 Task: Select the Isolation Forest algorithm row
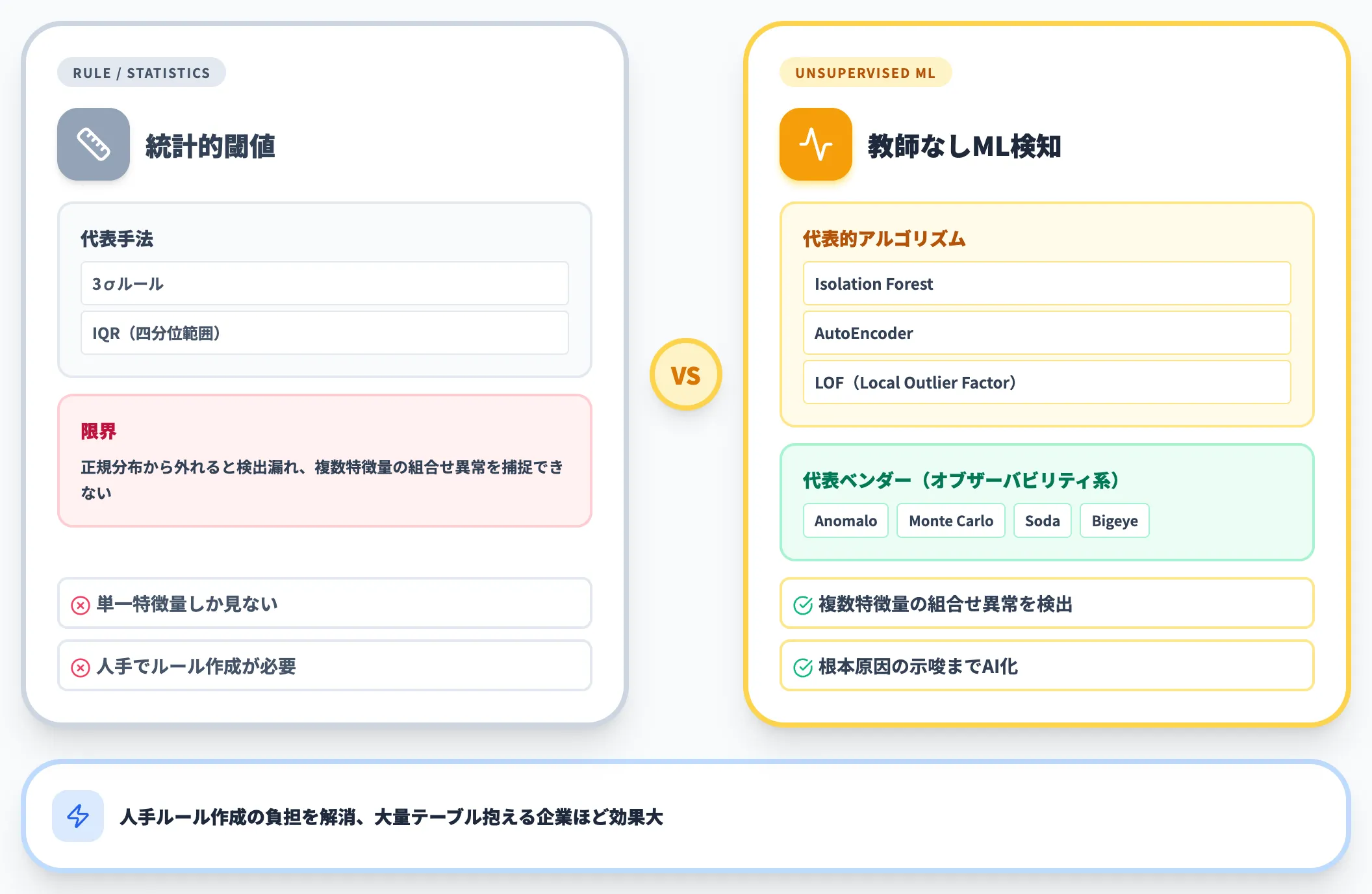pyautogui.click(x=1047, y=283)
